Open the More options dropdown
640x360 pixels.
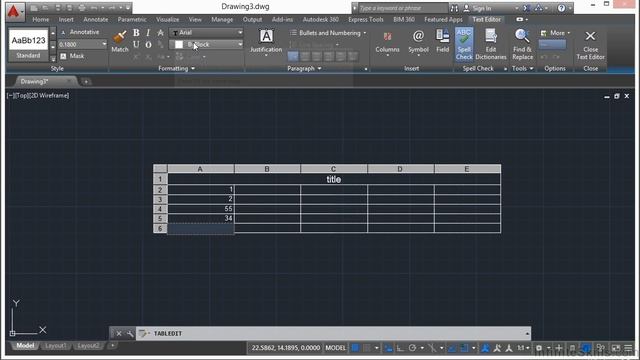point(555,33)
